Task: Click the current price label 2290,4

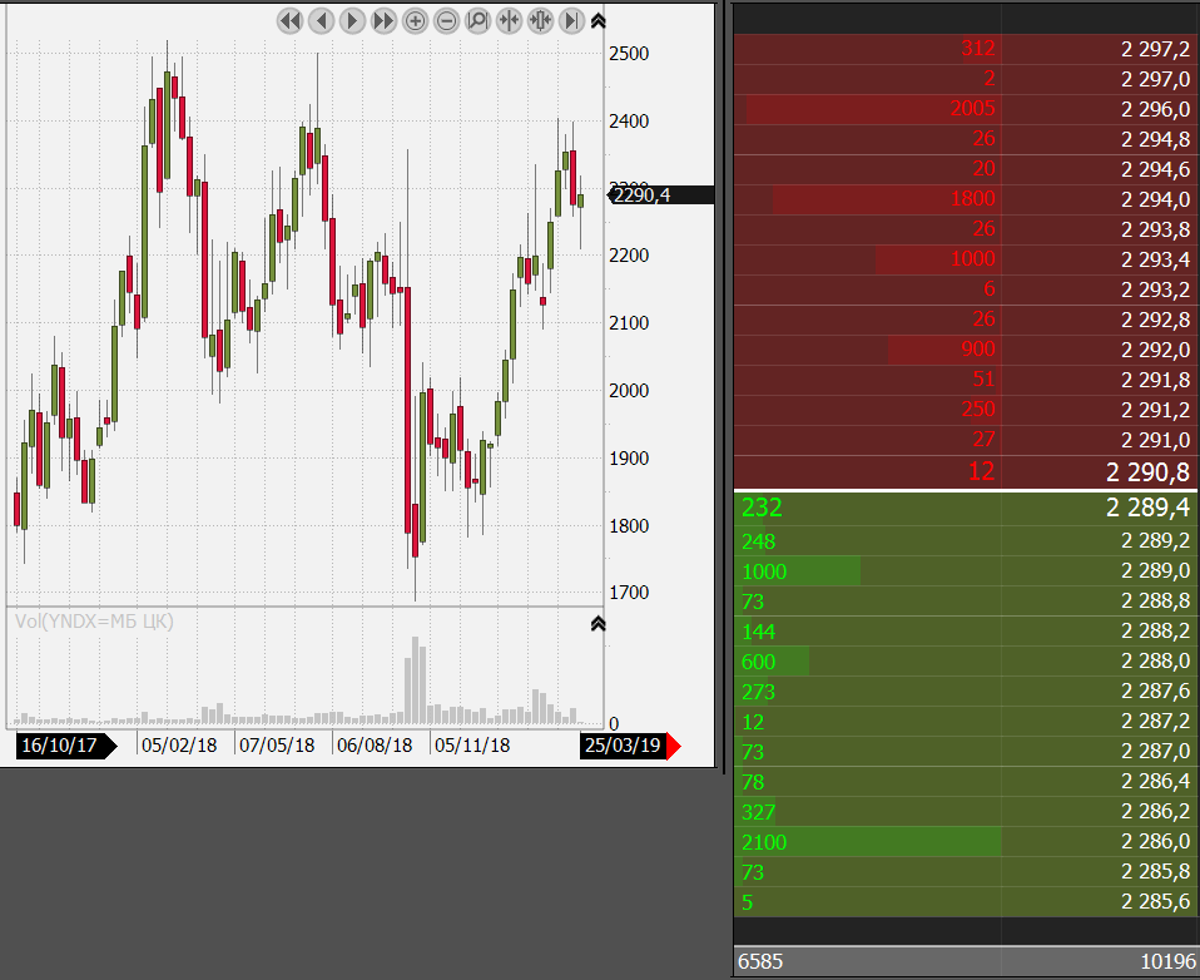Action: click(662, 195)
